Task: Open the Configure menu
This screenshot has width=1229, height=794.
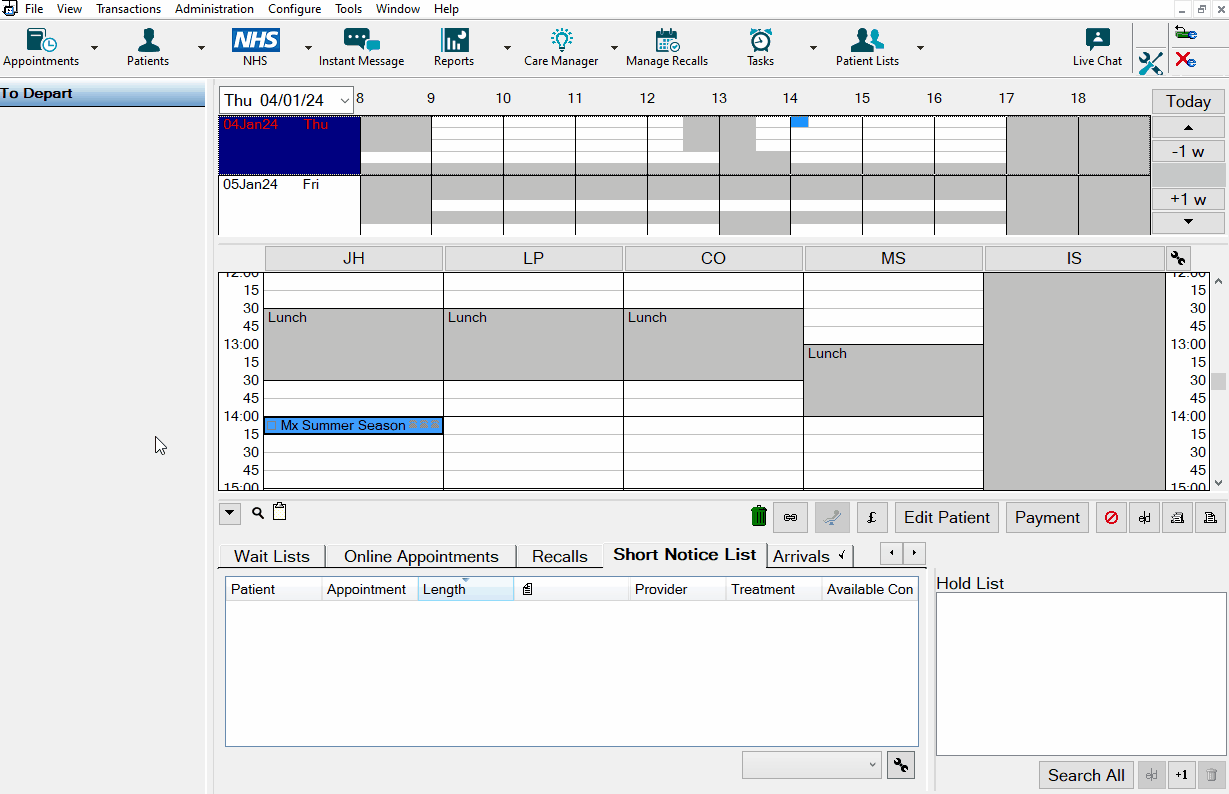Action: tap(294, 9)
